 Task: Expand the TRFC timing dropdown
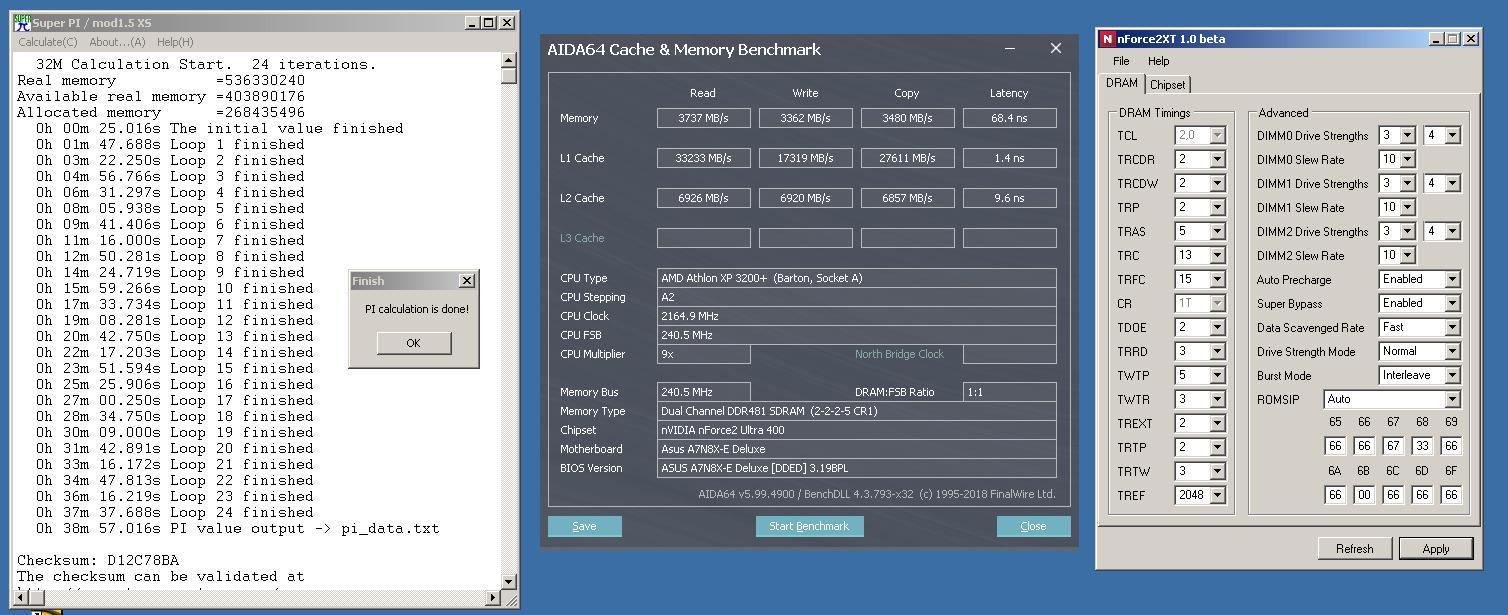[1217, 279]
